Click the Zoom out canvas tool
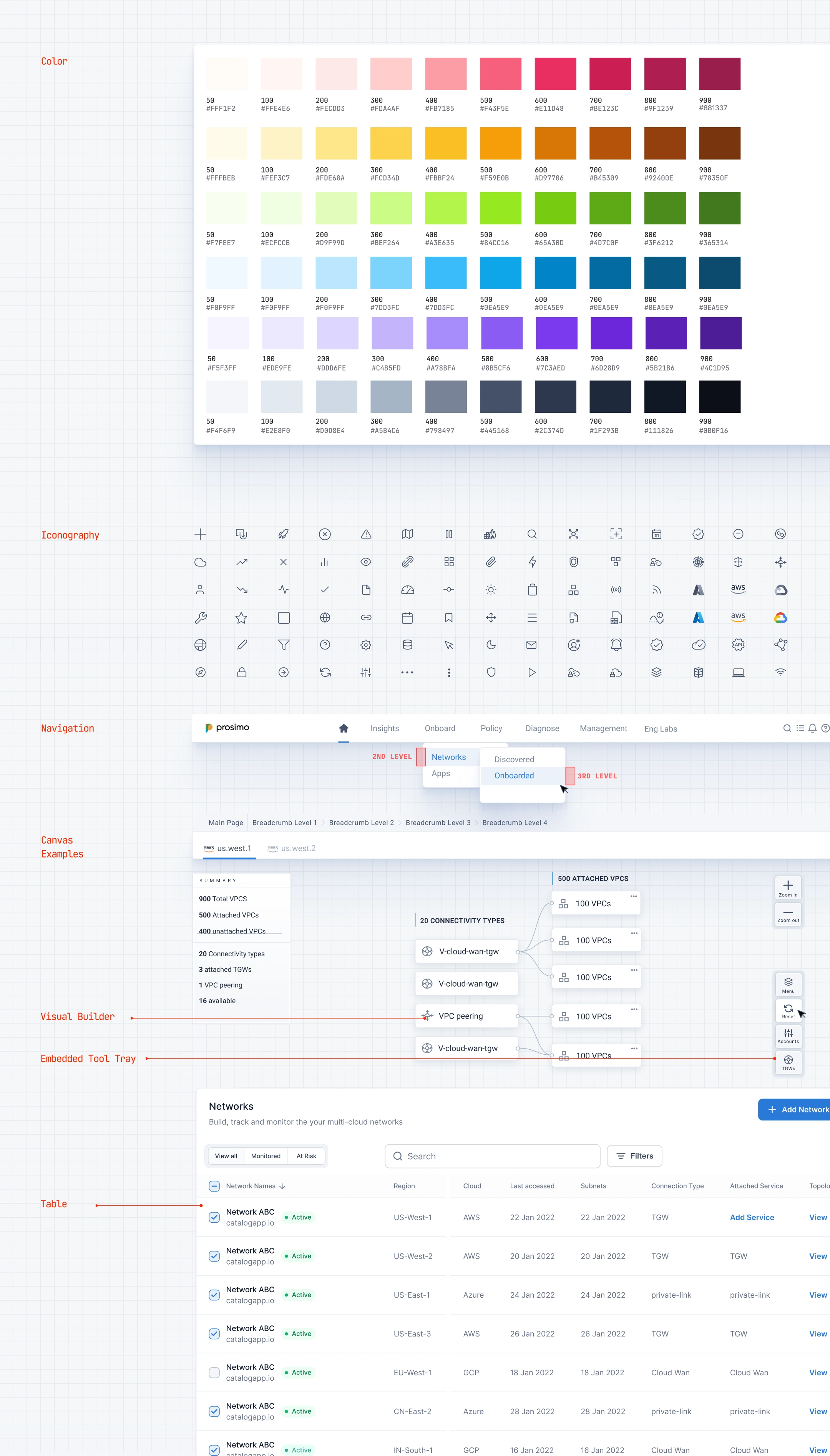 click(x=788, y=914)
